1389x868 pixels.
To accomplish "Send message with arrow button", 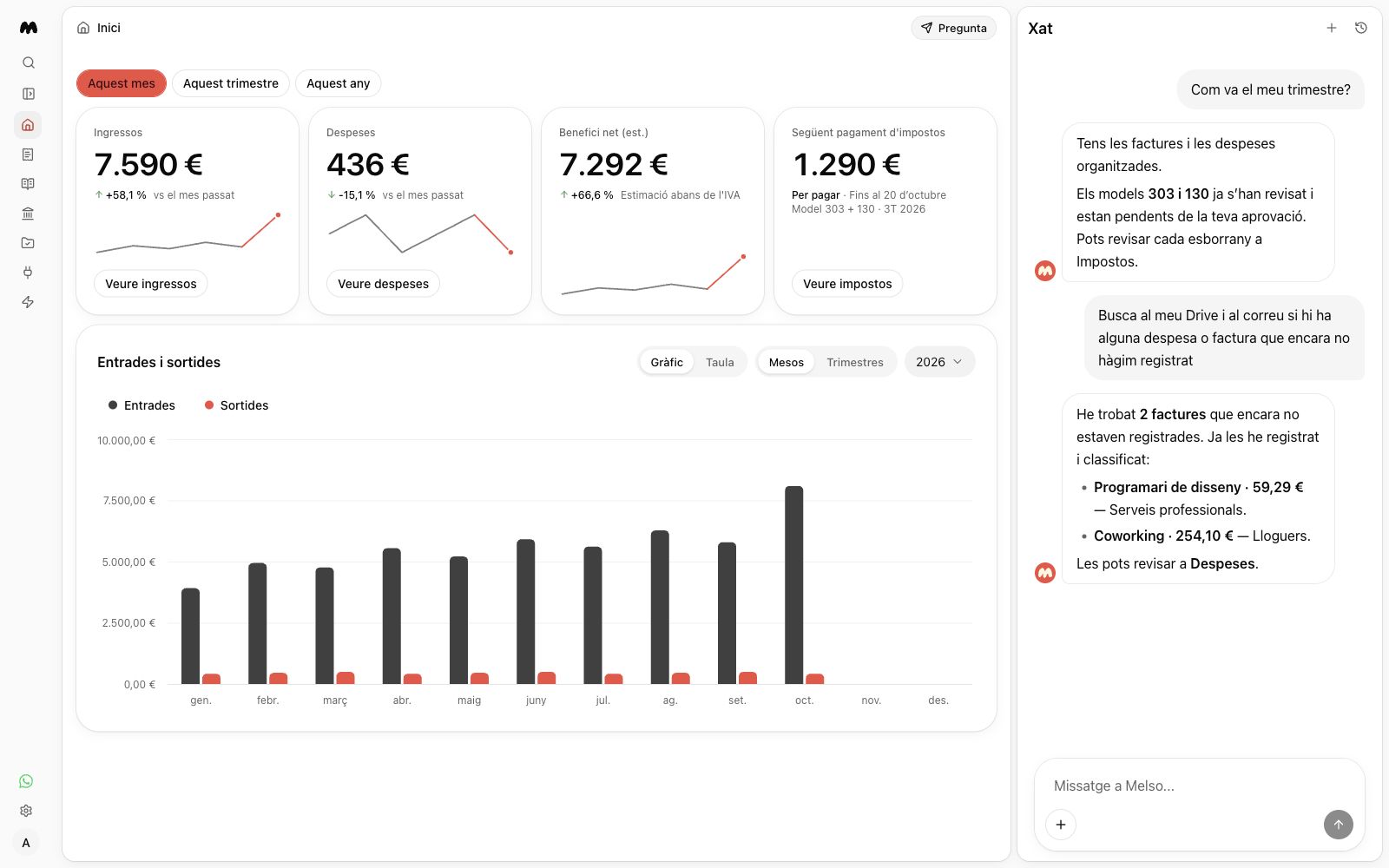I will pos(1338,825).
